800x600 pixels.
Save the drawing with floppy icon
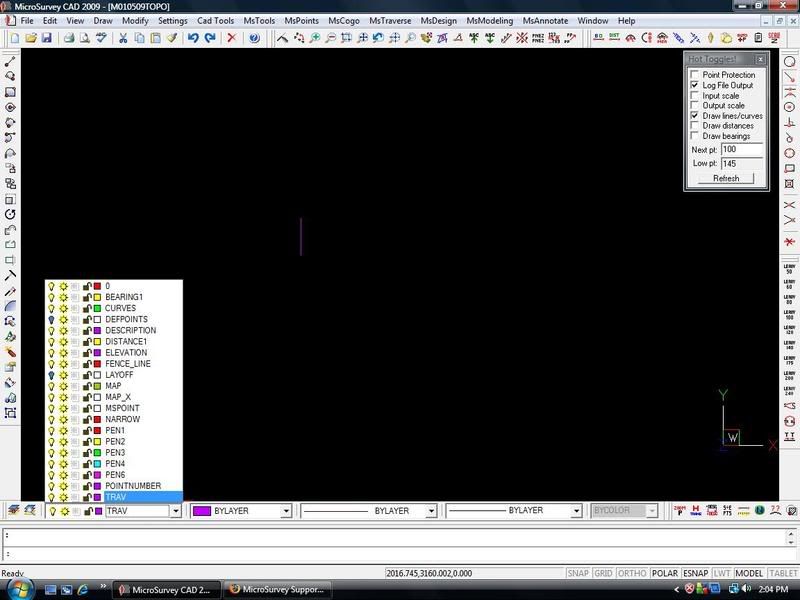coord(46,38)
